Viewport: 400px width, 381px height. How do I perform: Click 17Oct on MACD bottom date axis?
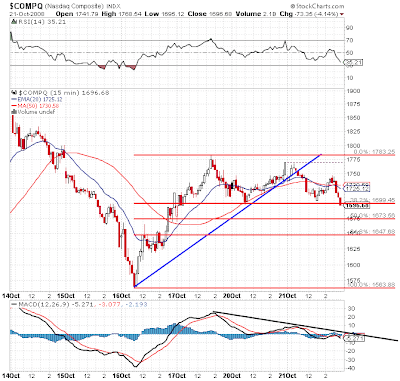coord(177,376)
